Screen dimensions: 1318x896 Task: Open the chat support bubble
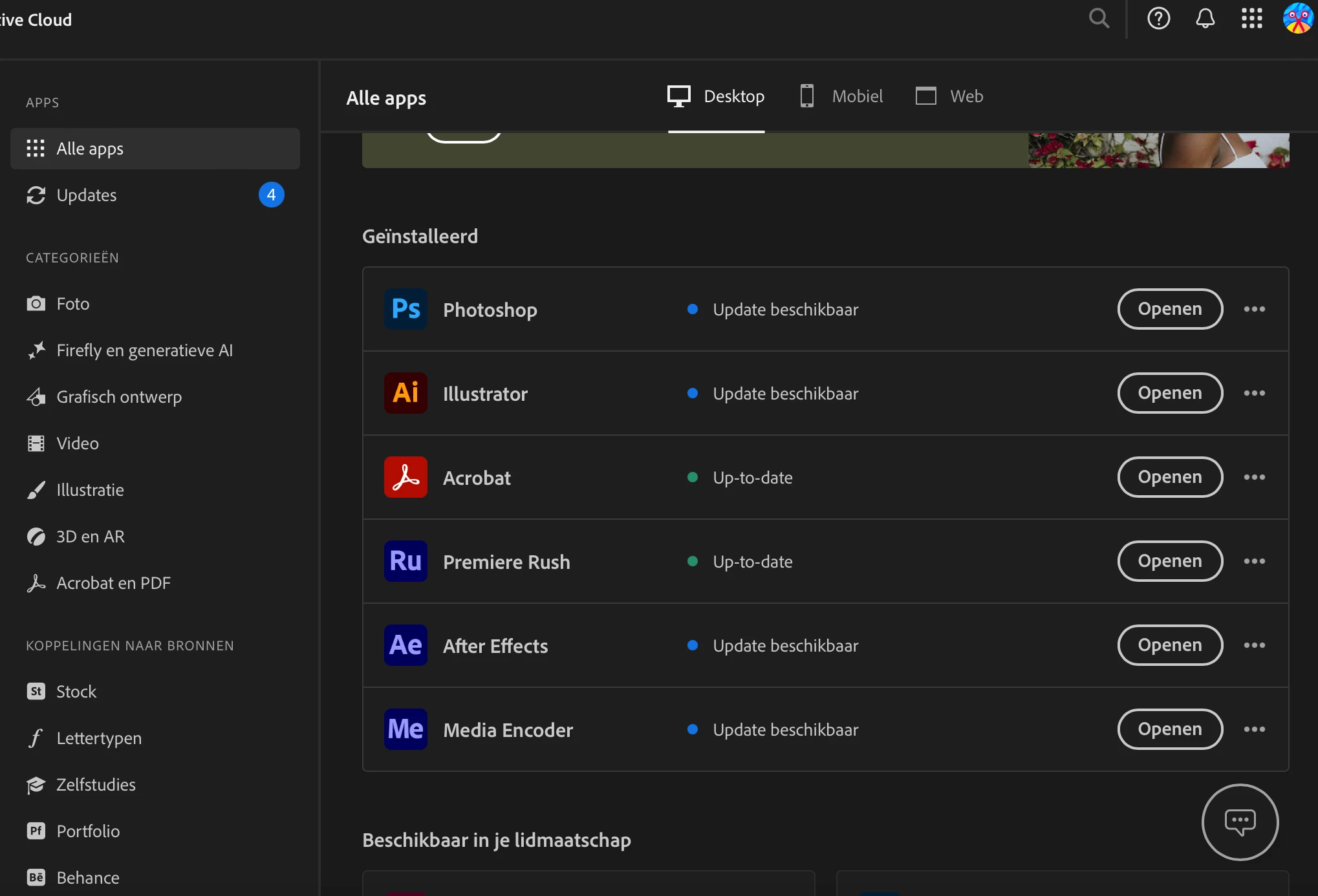1239,822
